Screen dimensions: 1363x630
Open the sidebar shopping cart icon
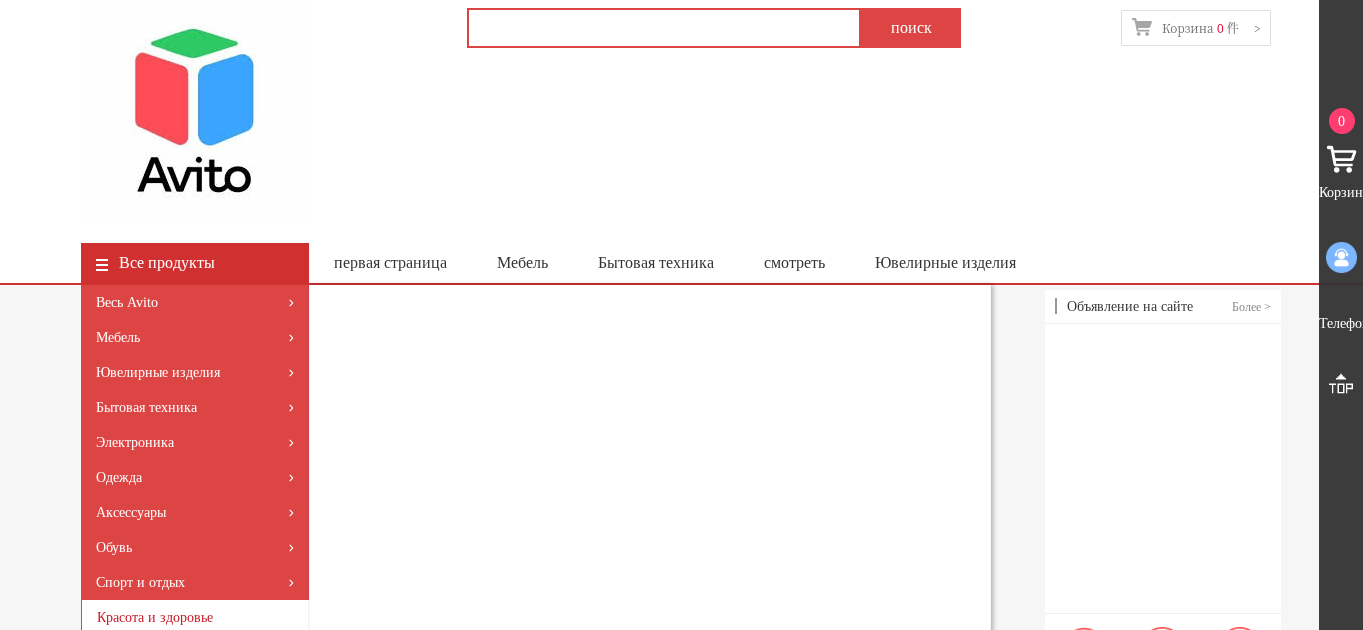(1340, 159)
